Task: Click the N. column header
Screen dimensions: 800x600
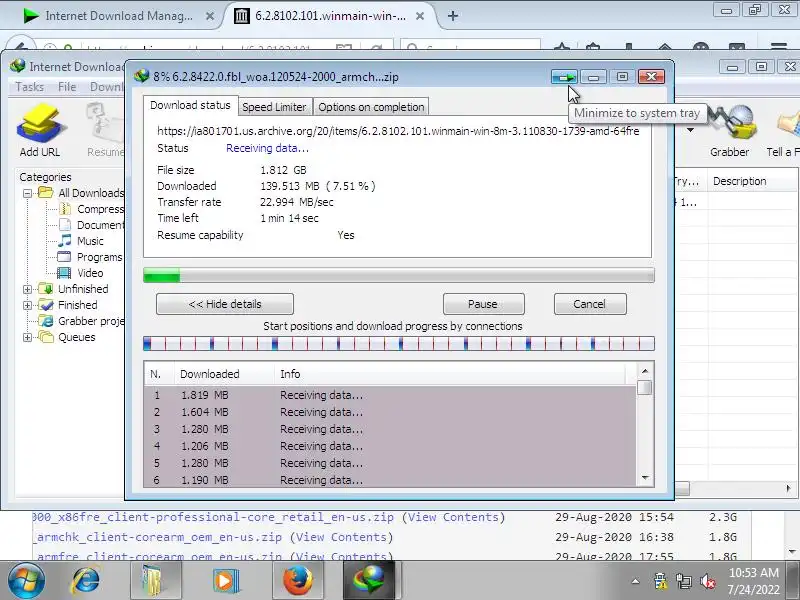Action: click(159, 374)
